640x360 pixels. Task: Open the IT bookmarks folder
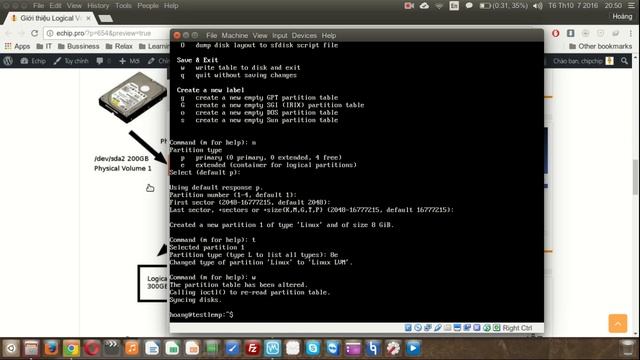[44, 47]
